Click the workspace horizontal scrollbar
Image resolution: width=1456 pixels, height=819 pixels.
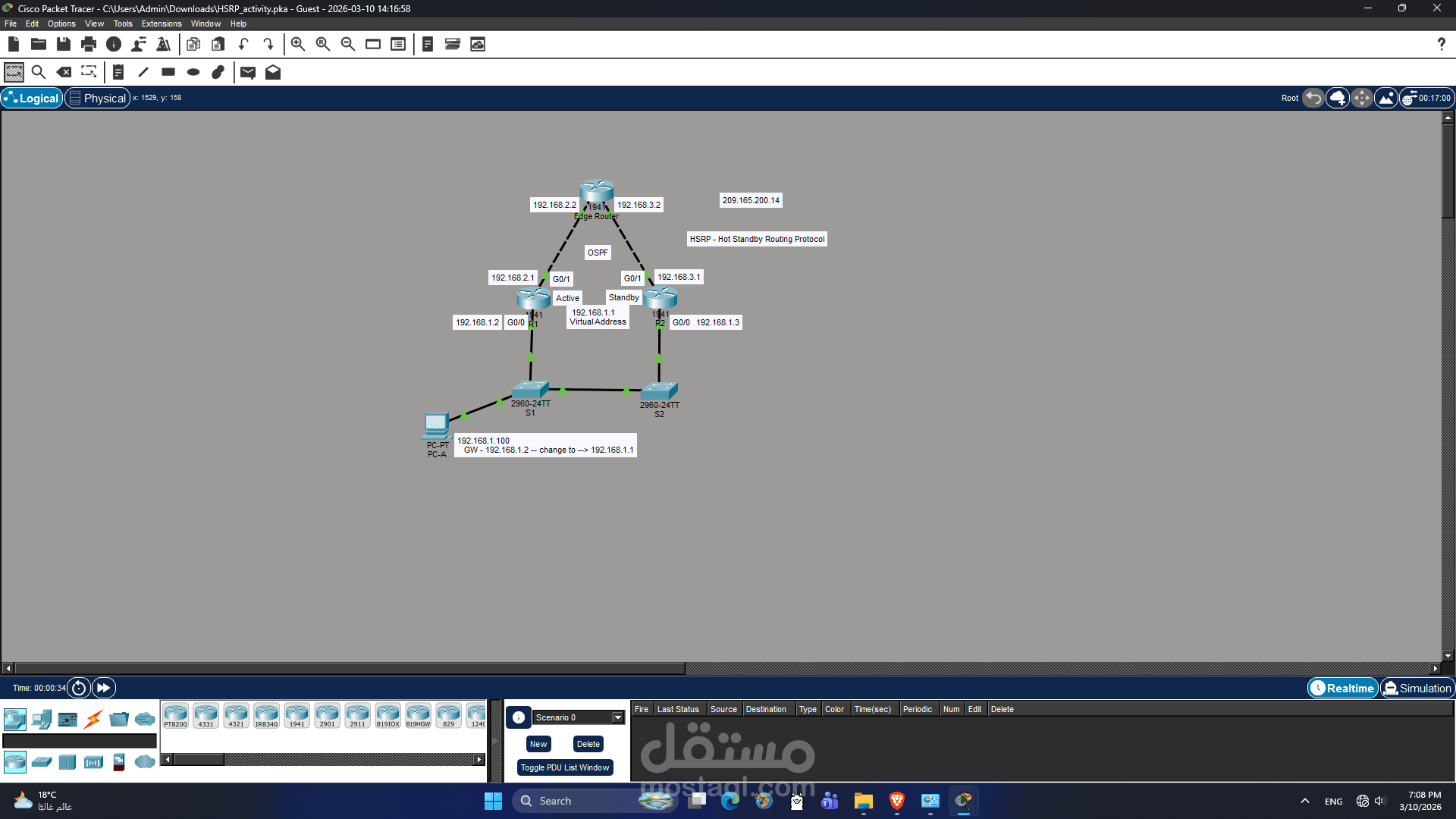[350, 668]
